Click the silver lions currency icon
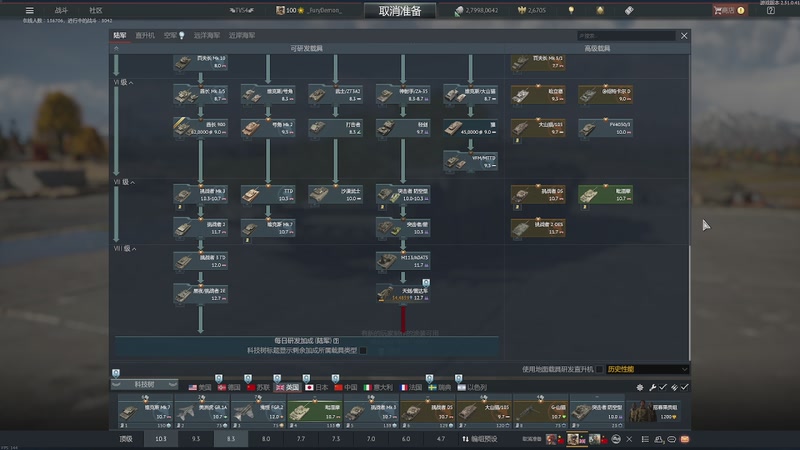This screenshot has height=450, width=800. pyautogui.click(x=459, y=10)
